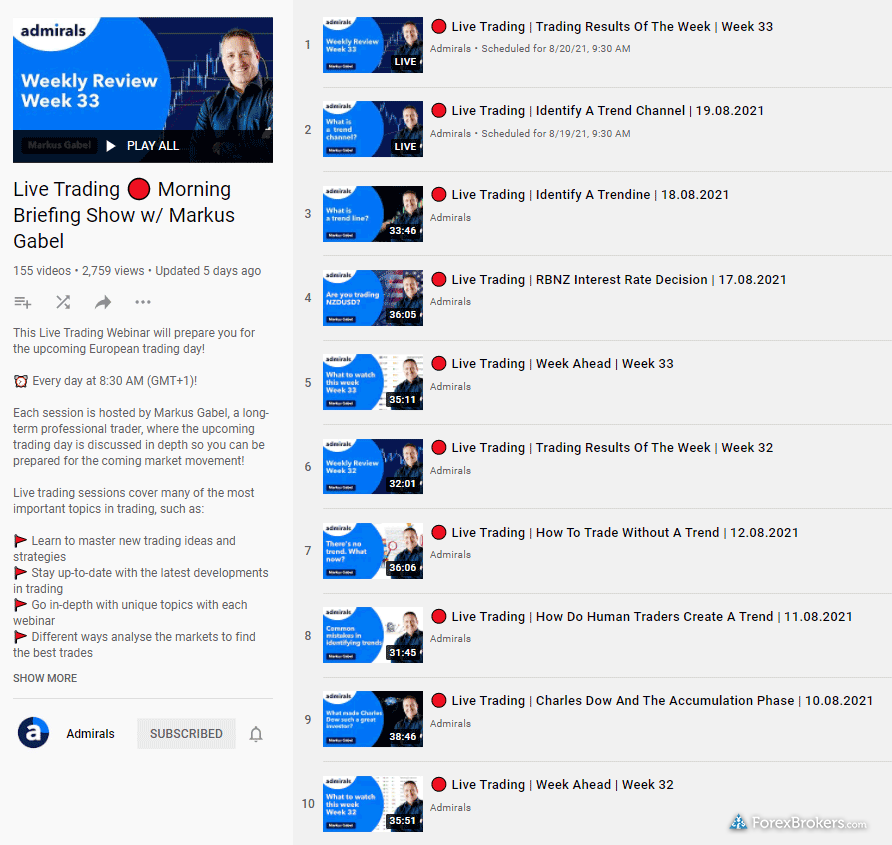Click the 36:06 'There's no trend' thumbnail
The width and height of the screenshot is (892, 845).
373,551
